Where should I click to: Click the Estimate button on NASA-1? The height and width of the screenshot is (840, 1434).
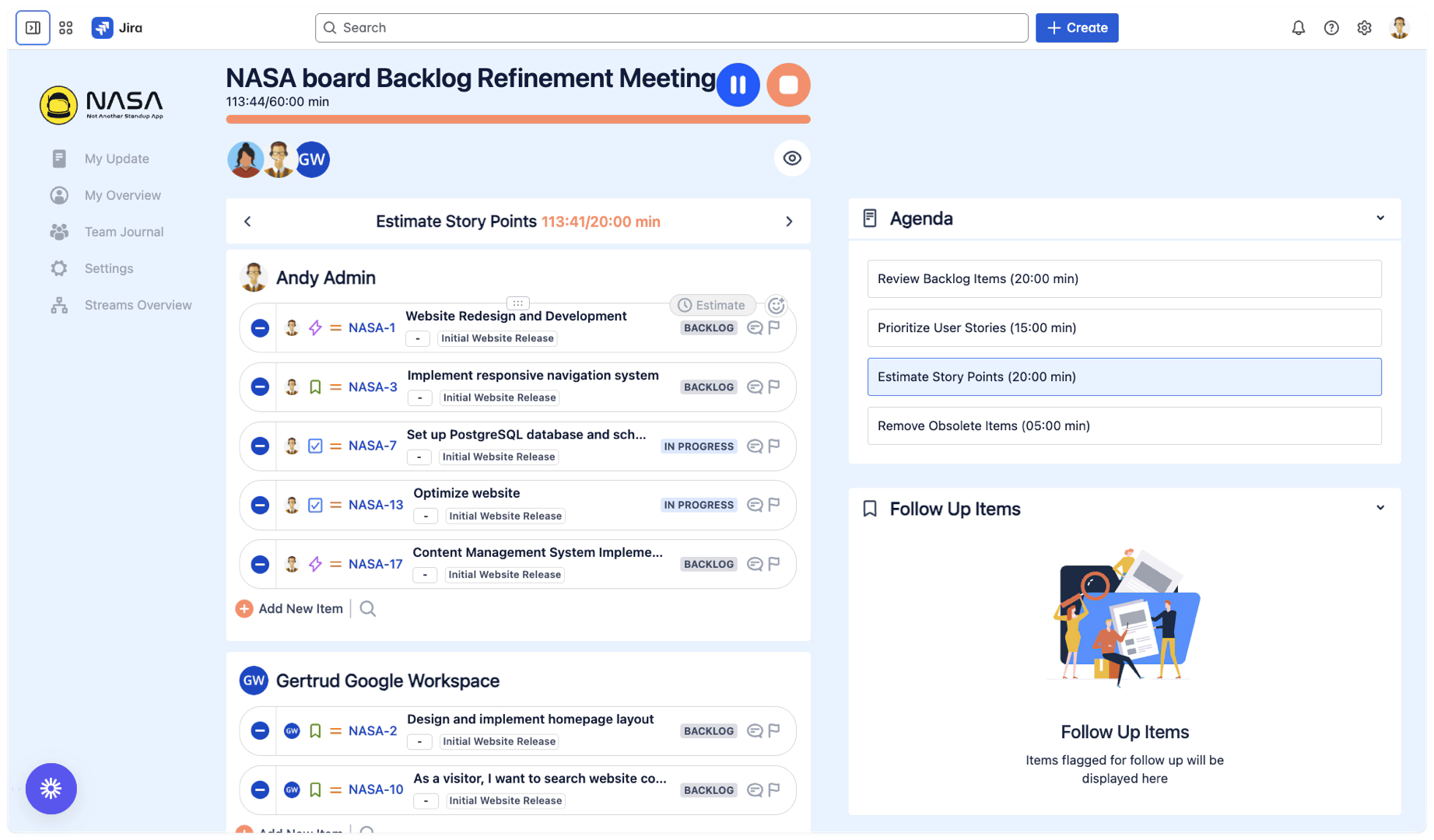[712, 305]
